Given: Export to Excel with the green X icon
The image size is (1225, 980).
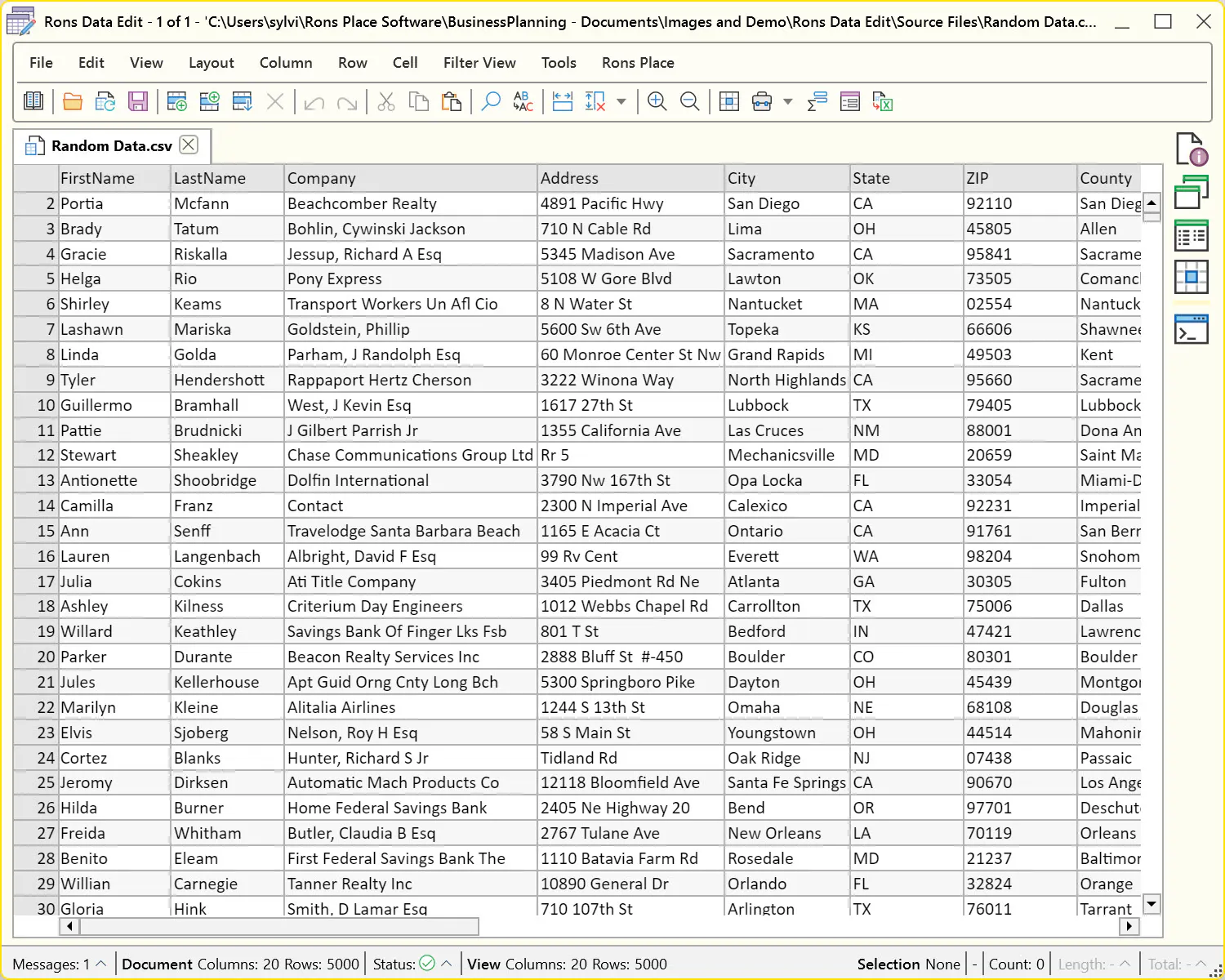Looking at the screenshot, I should 883,101.
